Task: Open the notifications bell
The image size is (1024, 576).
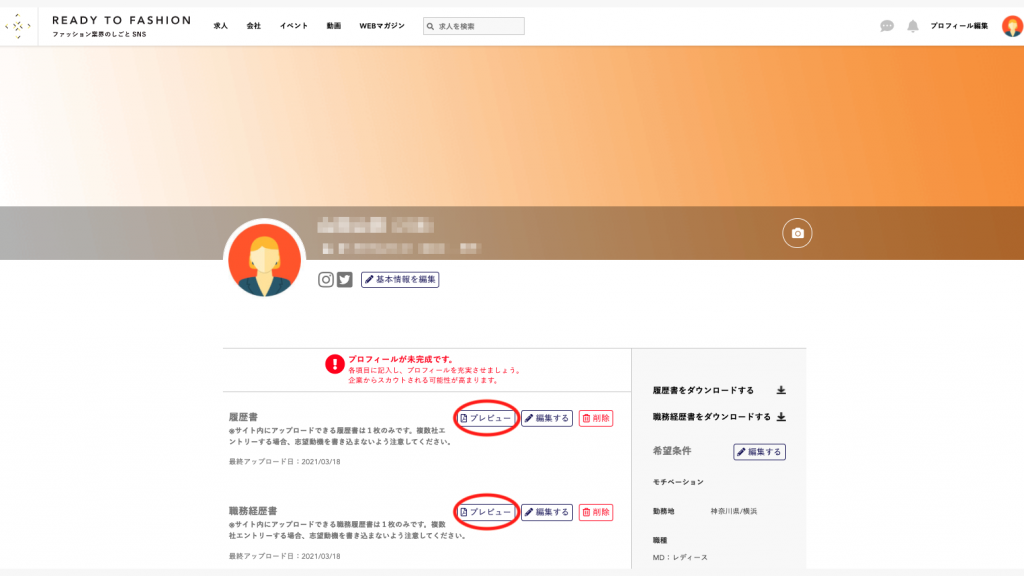Action: coord(913,26)
